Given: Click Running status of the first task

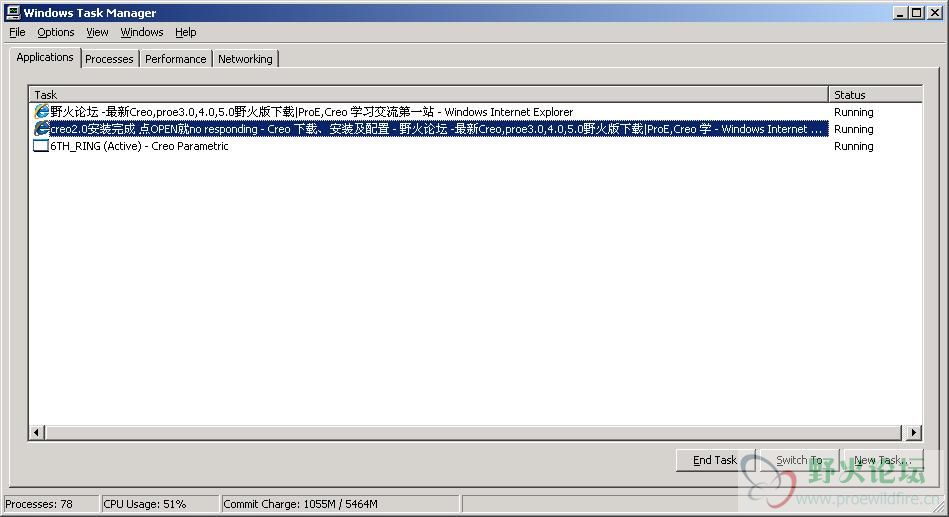Looking at the screenshot, I should point(853,112).
